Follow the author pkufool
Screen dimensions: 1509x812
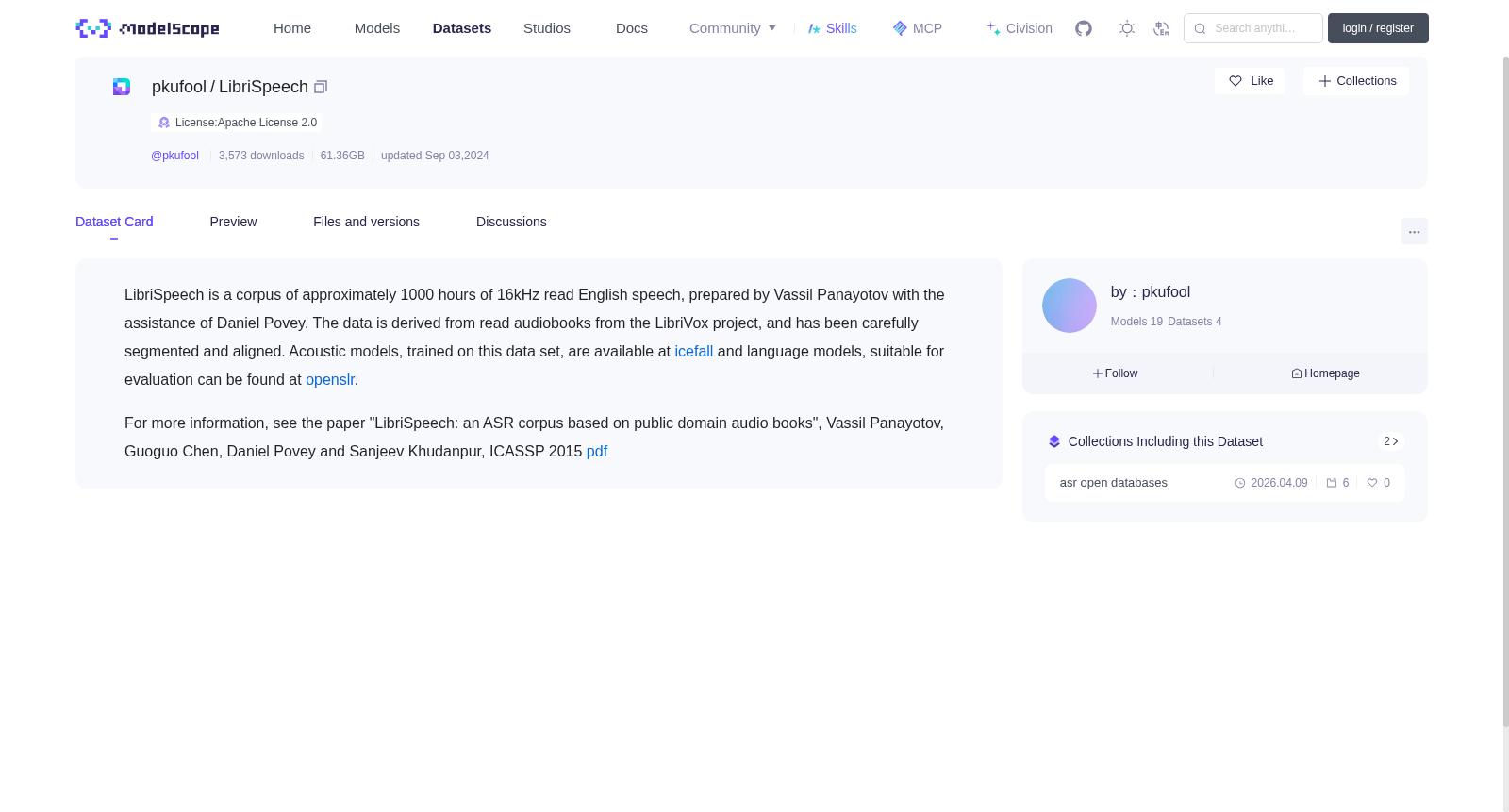coord(1116,373)
